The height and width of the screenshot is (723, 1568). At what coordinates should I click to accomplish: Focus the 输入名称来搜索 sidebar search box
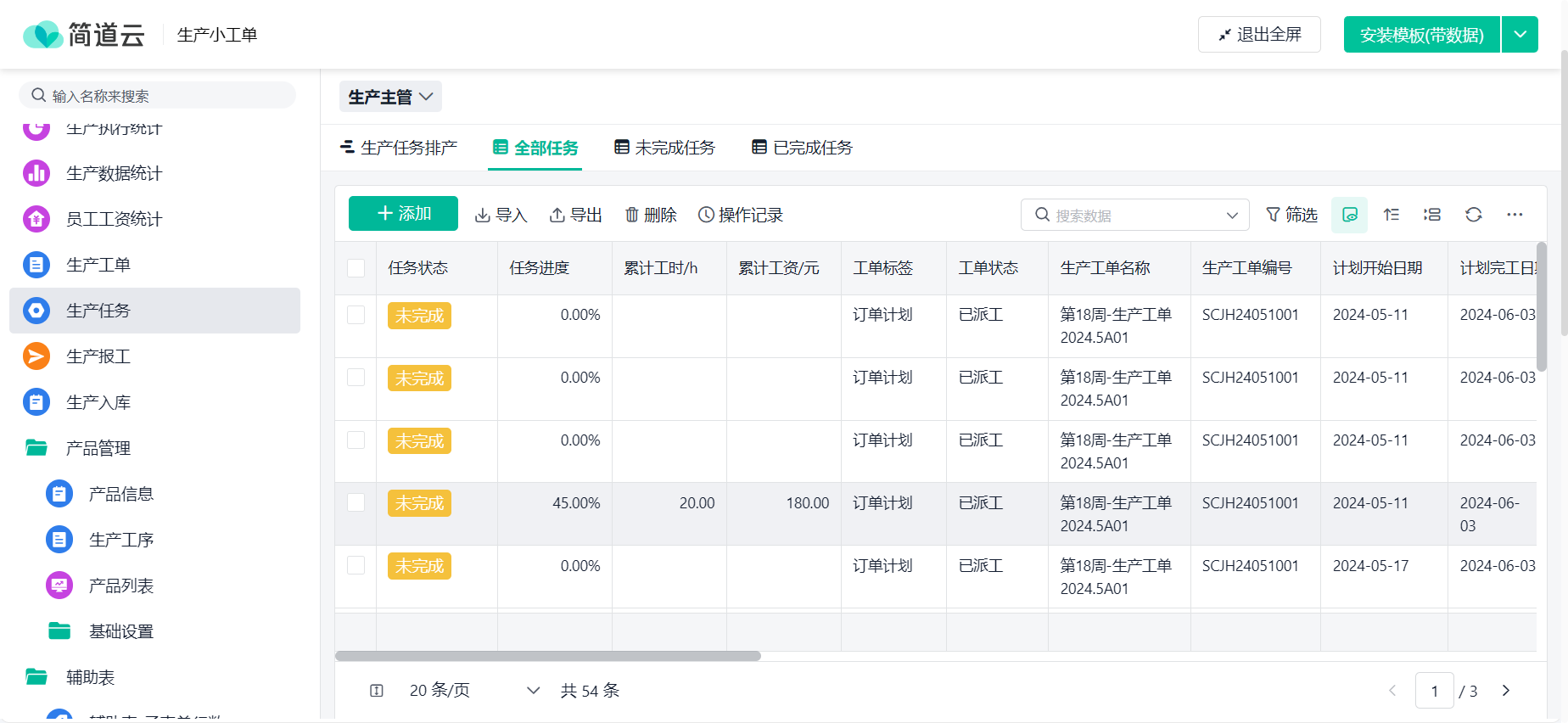[x=158, y=95]
